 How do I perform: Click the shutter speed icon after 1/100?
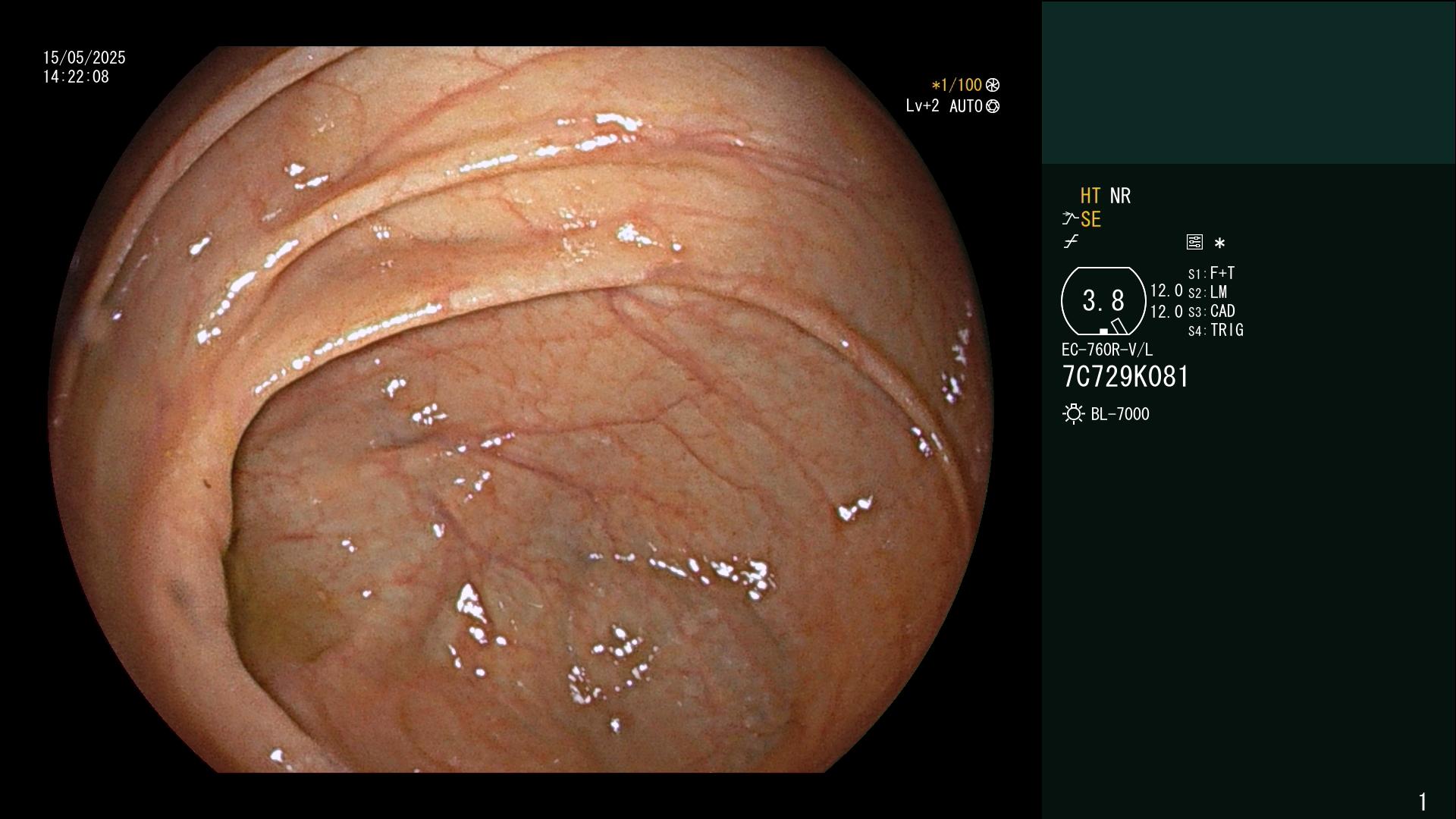tap(993, 85)
